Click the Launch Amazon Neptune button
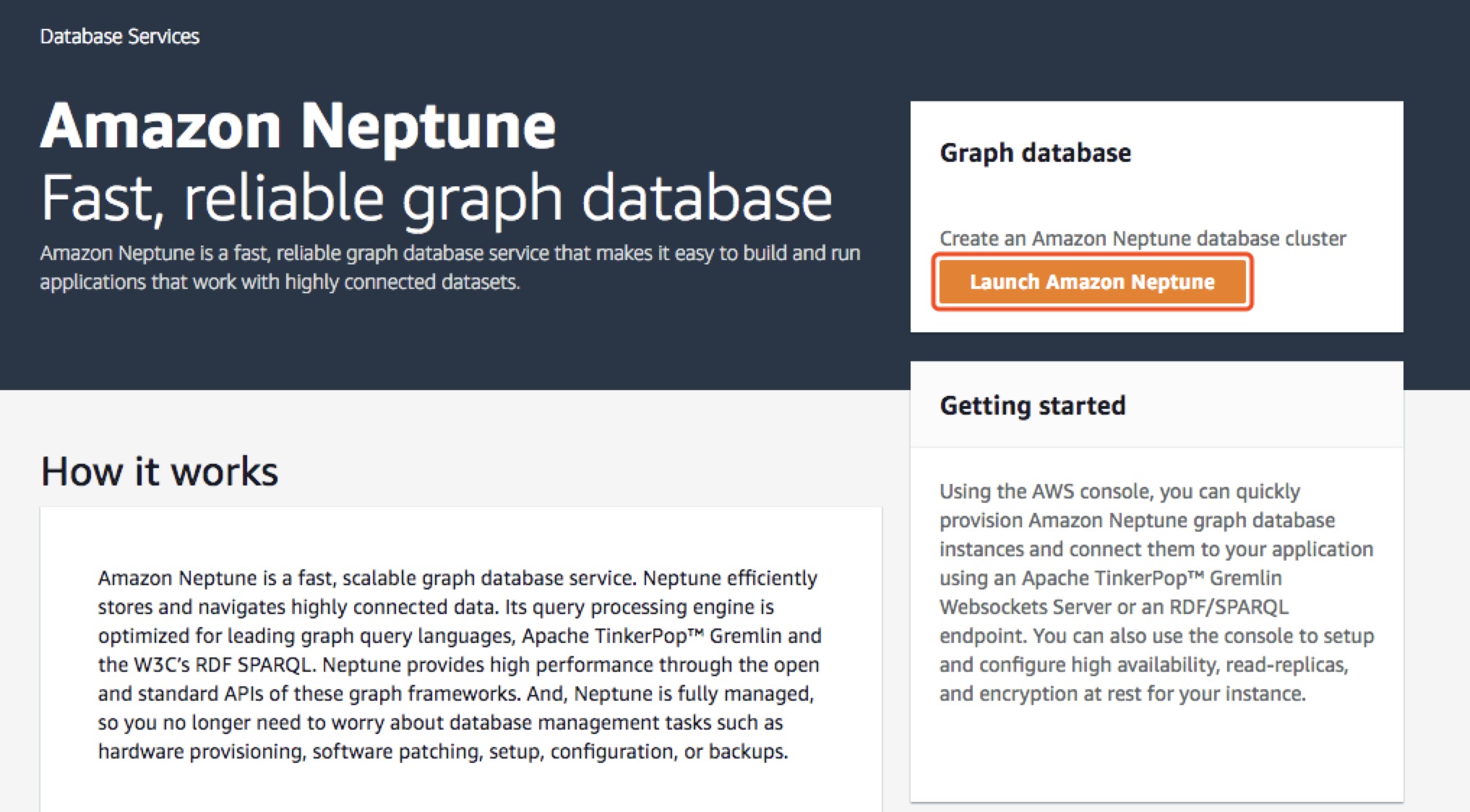Screen dimensions: 1470x812 tap(1091, 282)
